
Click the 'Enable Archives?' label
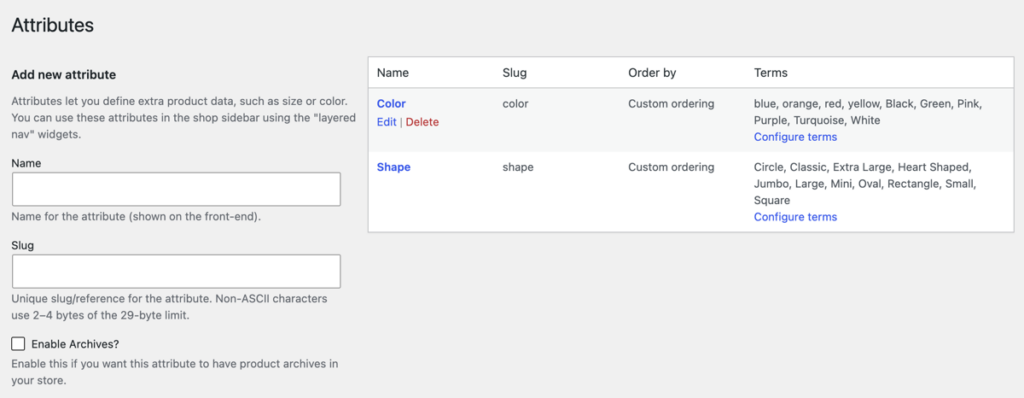point(75,344)
